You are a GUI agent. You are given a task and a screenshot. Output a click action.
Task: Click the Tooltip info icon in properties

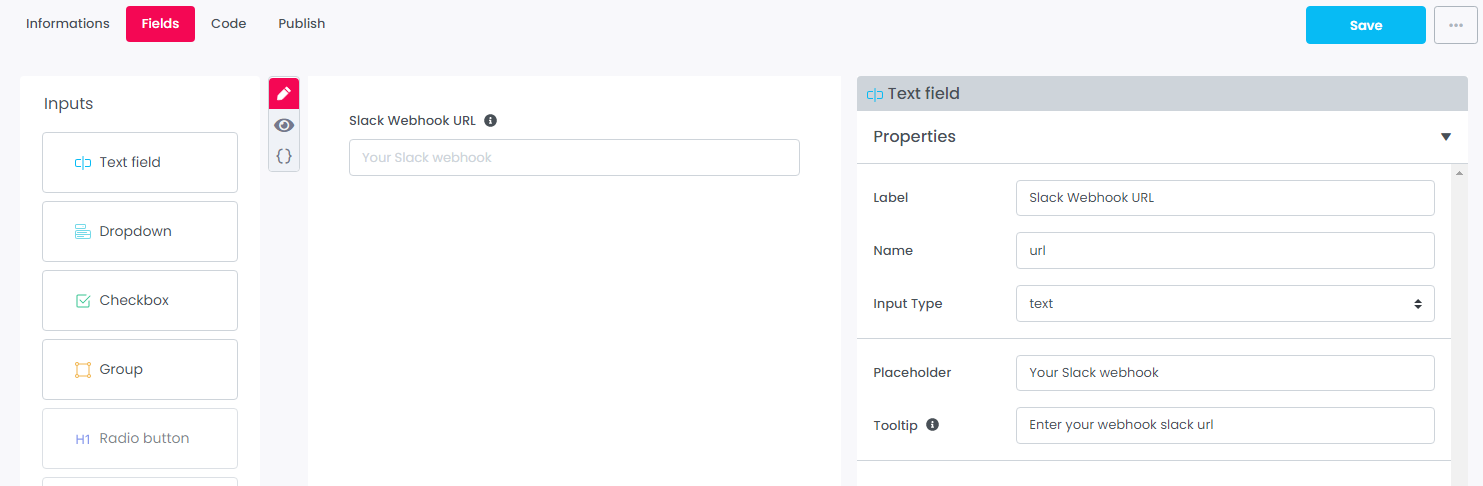tap(932, 425)
